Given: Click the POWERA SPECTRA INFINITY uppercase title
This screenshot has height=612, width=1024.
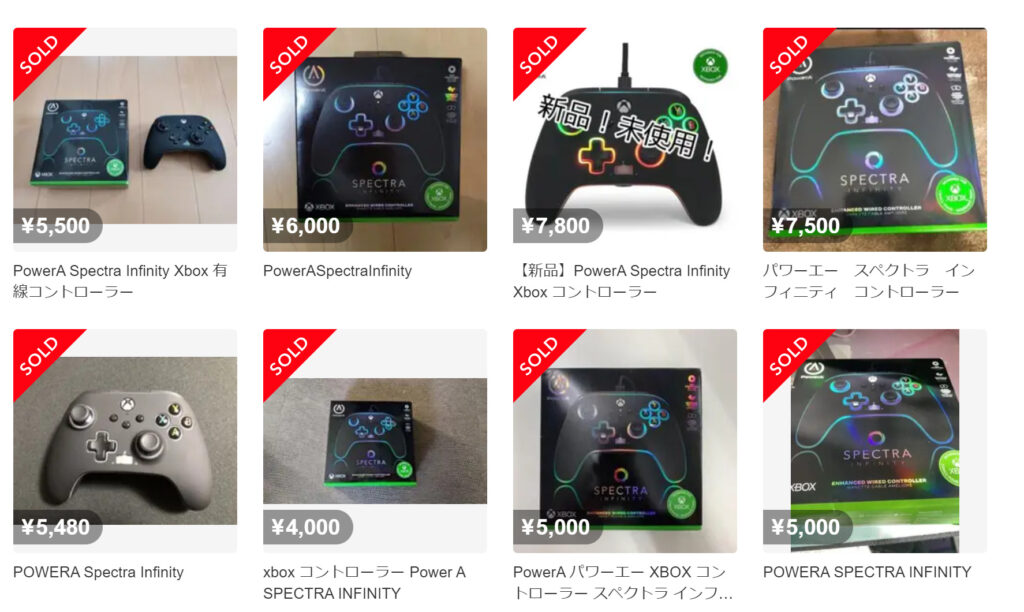Looking at the screenshot, I should pyautogui.click(x=867, y=572).
